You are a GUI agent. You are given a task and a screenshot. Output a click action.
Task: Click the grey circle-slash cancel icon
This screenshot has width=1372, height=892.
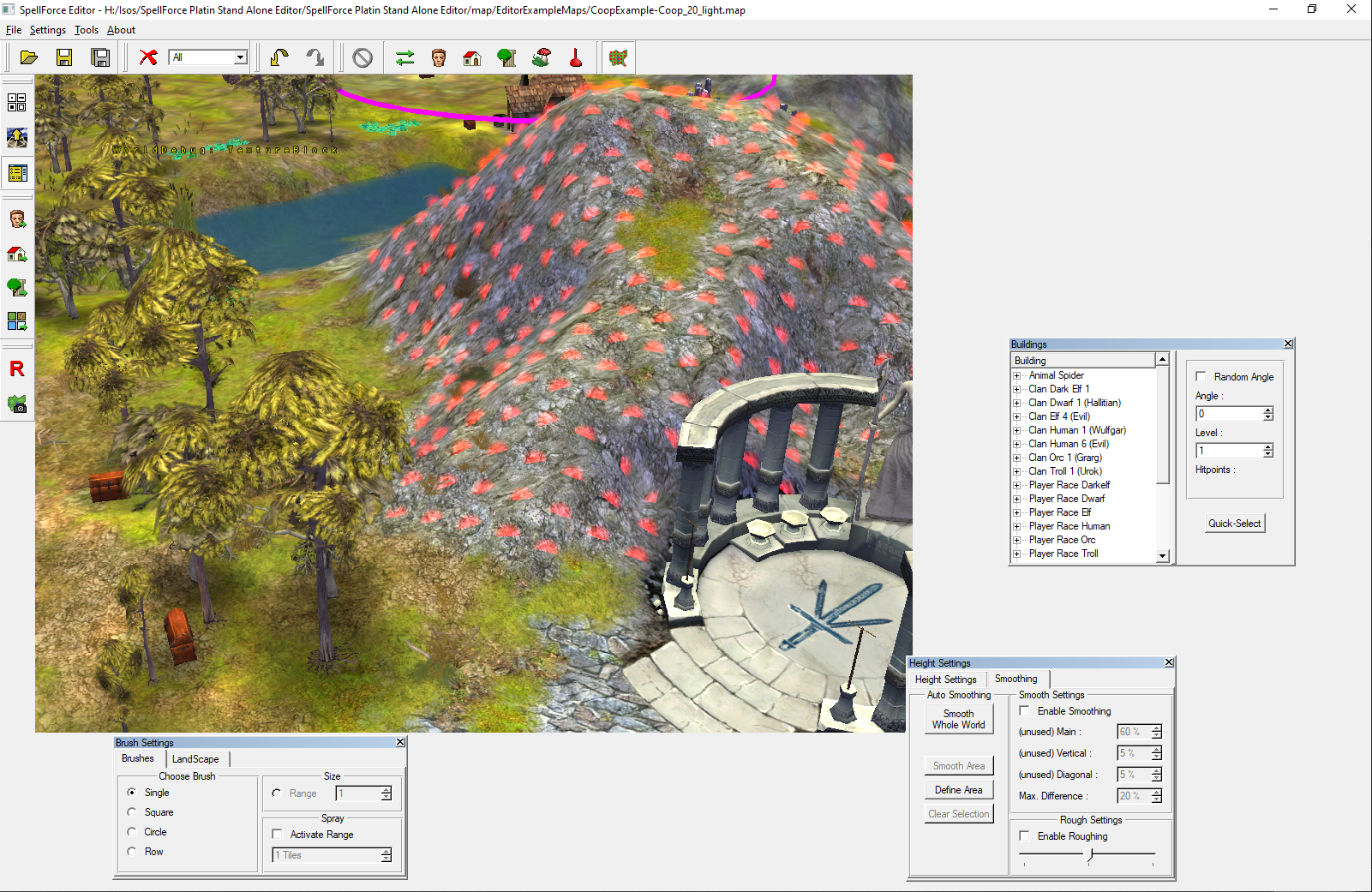tap(362, 57)
